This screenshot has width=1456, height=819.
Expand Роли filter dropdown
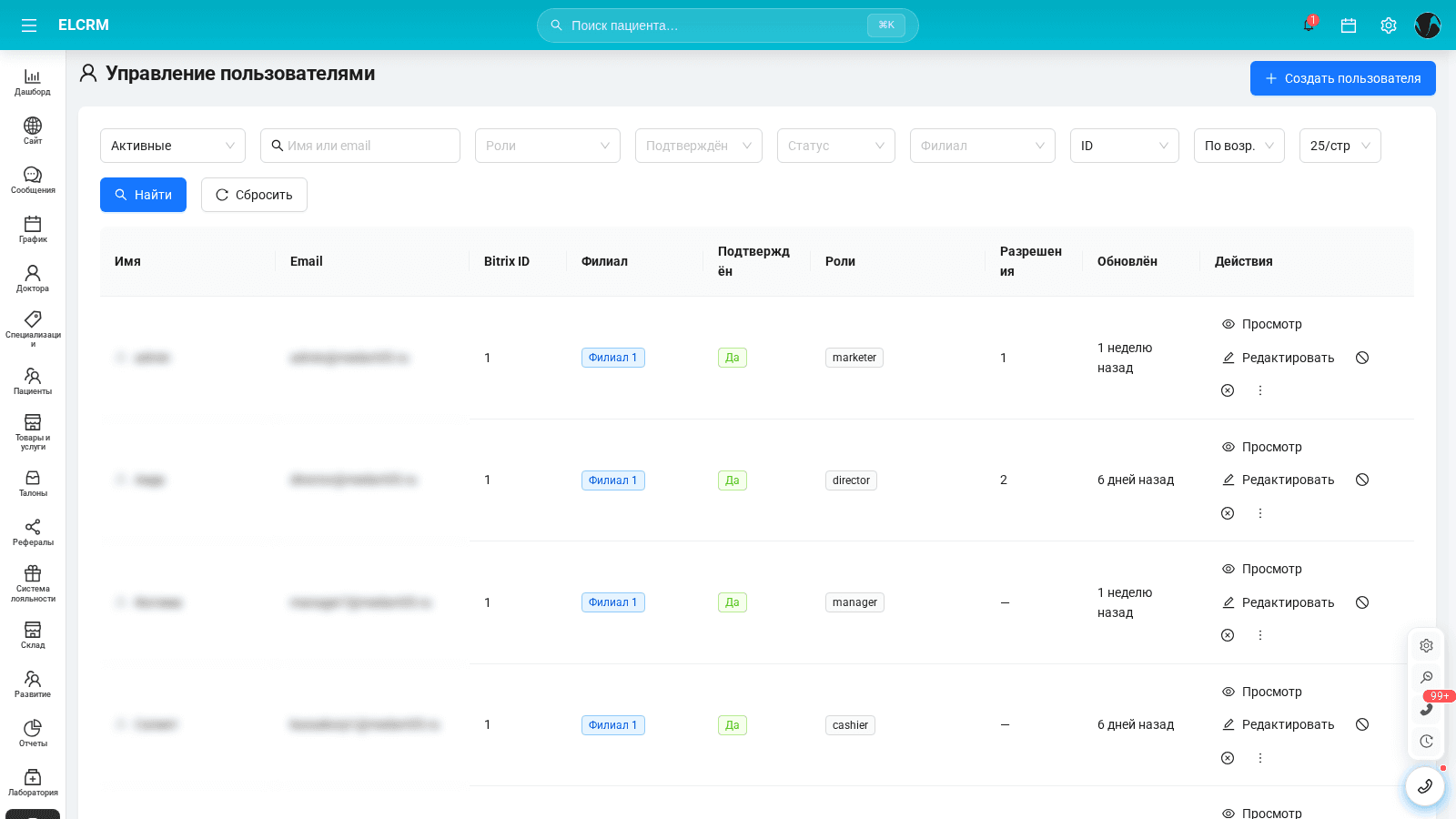pos(548,146)
